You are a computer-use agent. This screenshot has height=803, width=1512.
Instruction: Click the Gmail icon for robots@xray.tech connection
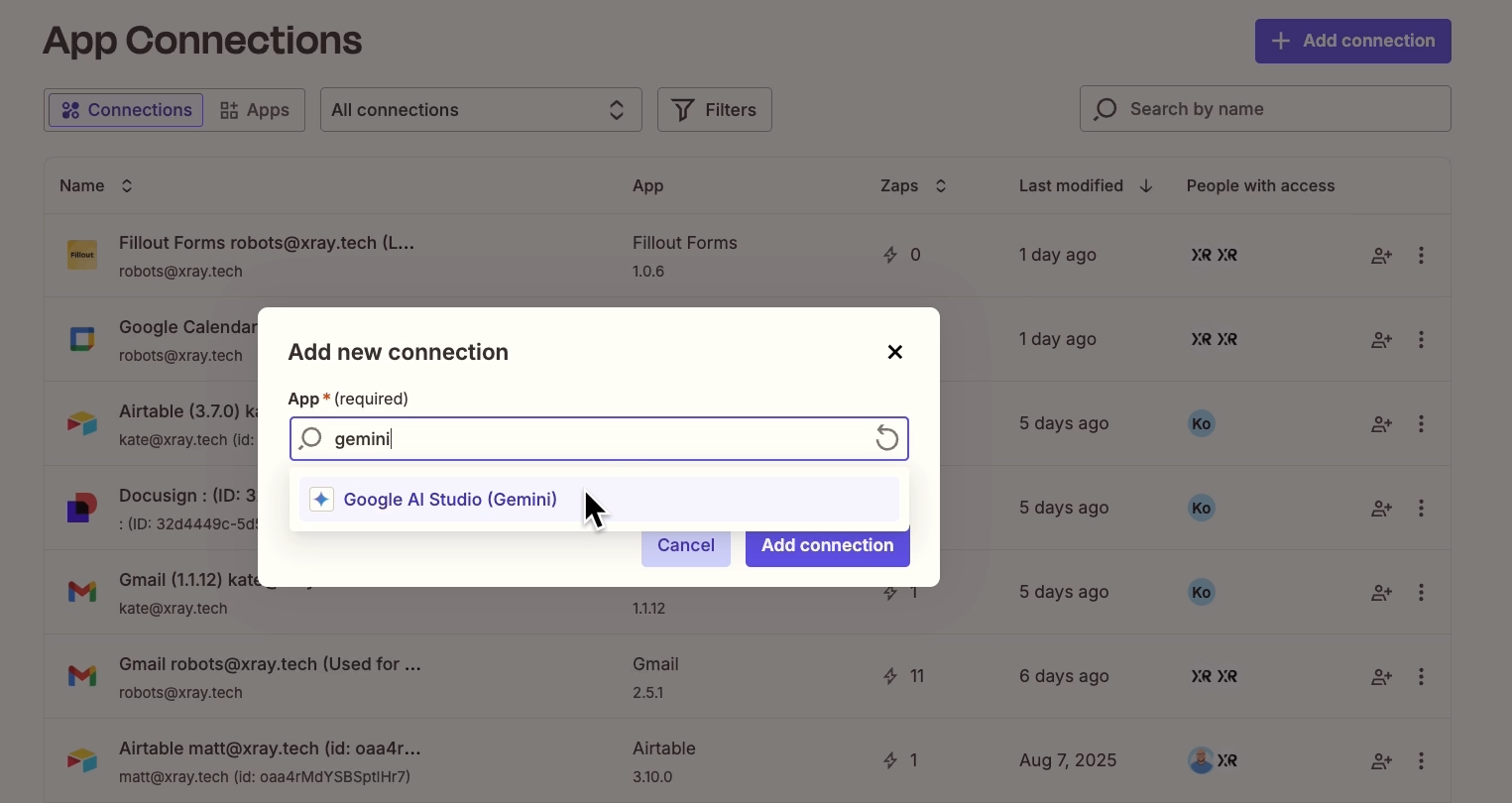click(81, 676)
